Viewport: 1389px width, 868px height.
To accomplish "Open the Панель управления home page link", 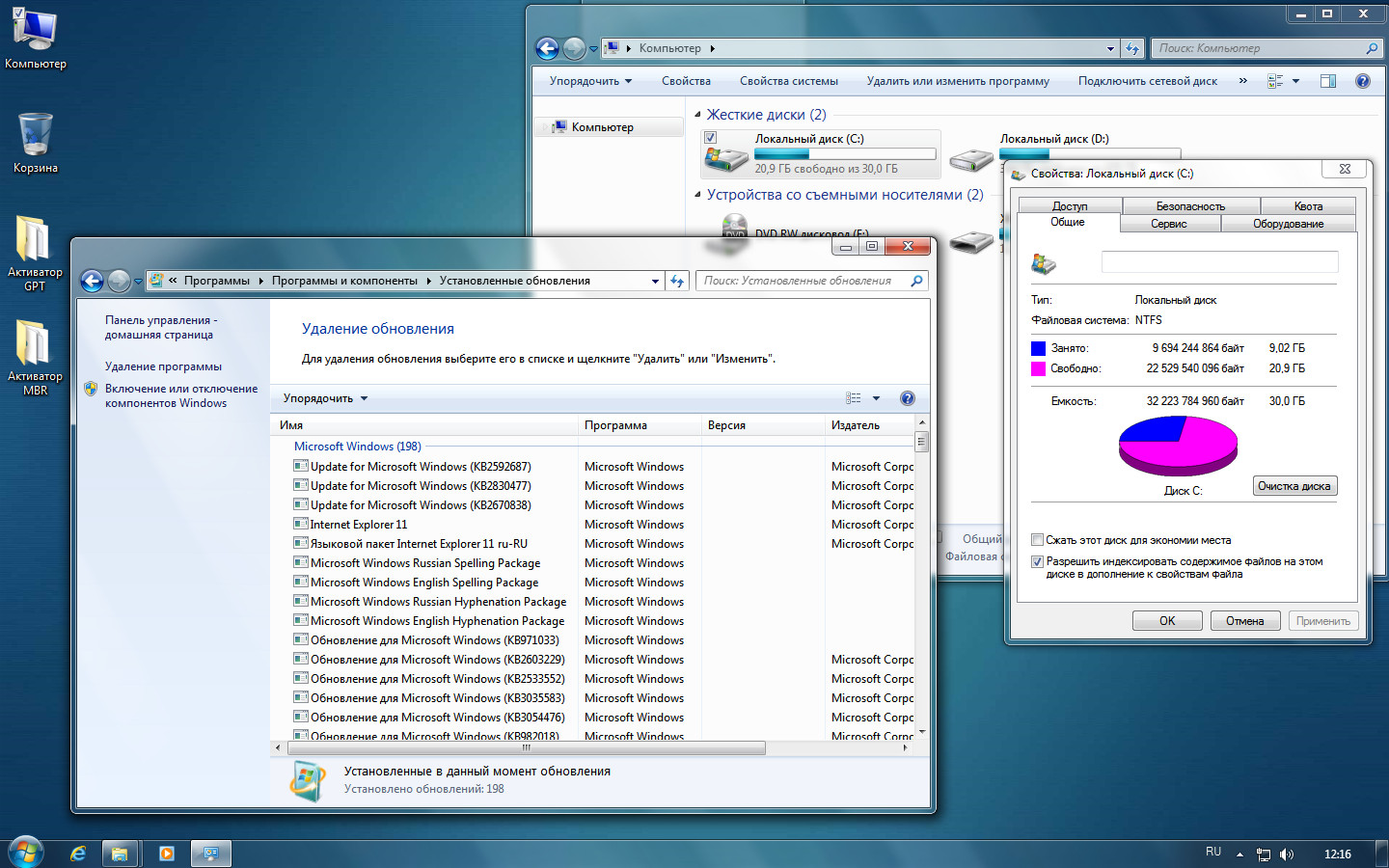I will click(159, 327).
